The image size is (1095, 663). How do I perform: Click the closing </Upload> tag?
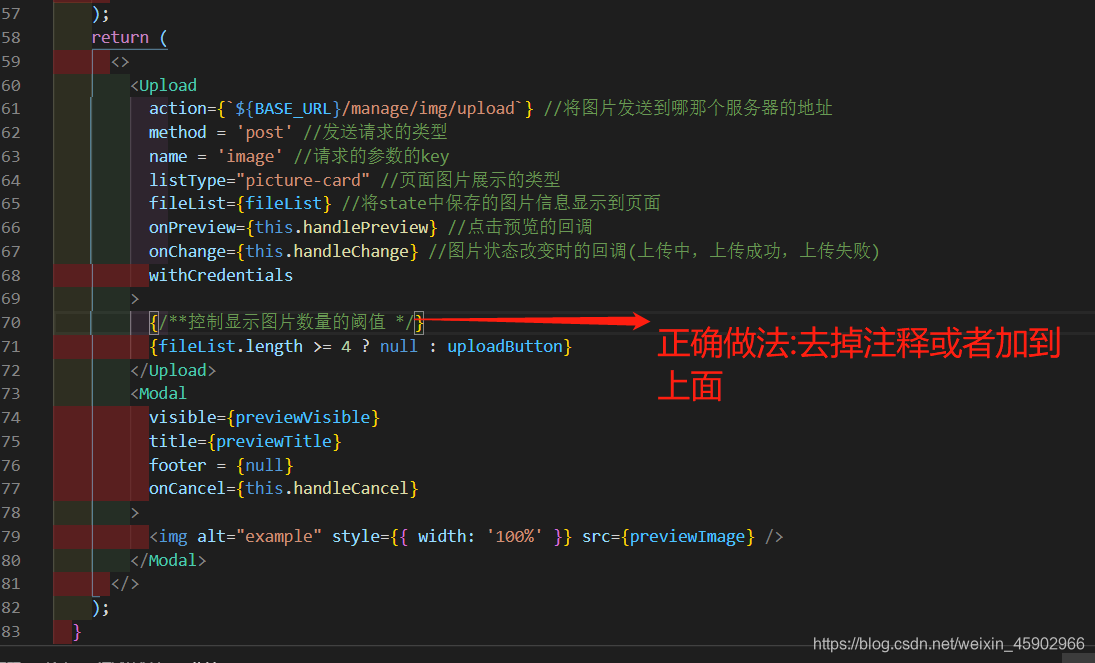(x=173, y=370)
